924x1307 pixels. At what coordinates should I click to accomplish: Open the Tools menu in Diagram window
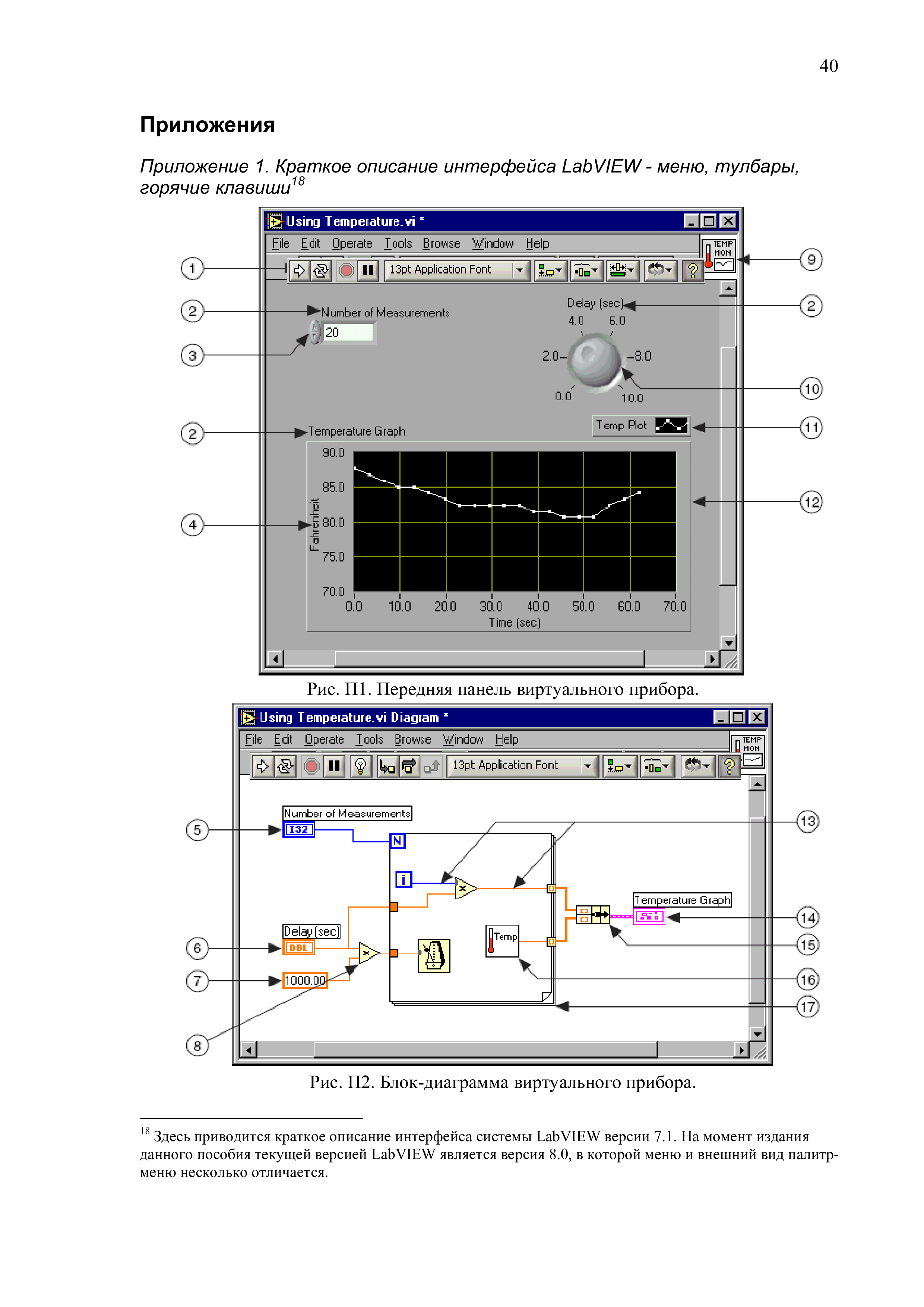(x=370, y=740)
